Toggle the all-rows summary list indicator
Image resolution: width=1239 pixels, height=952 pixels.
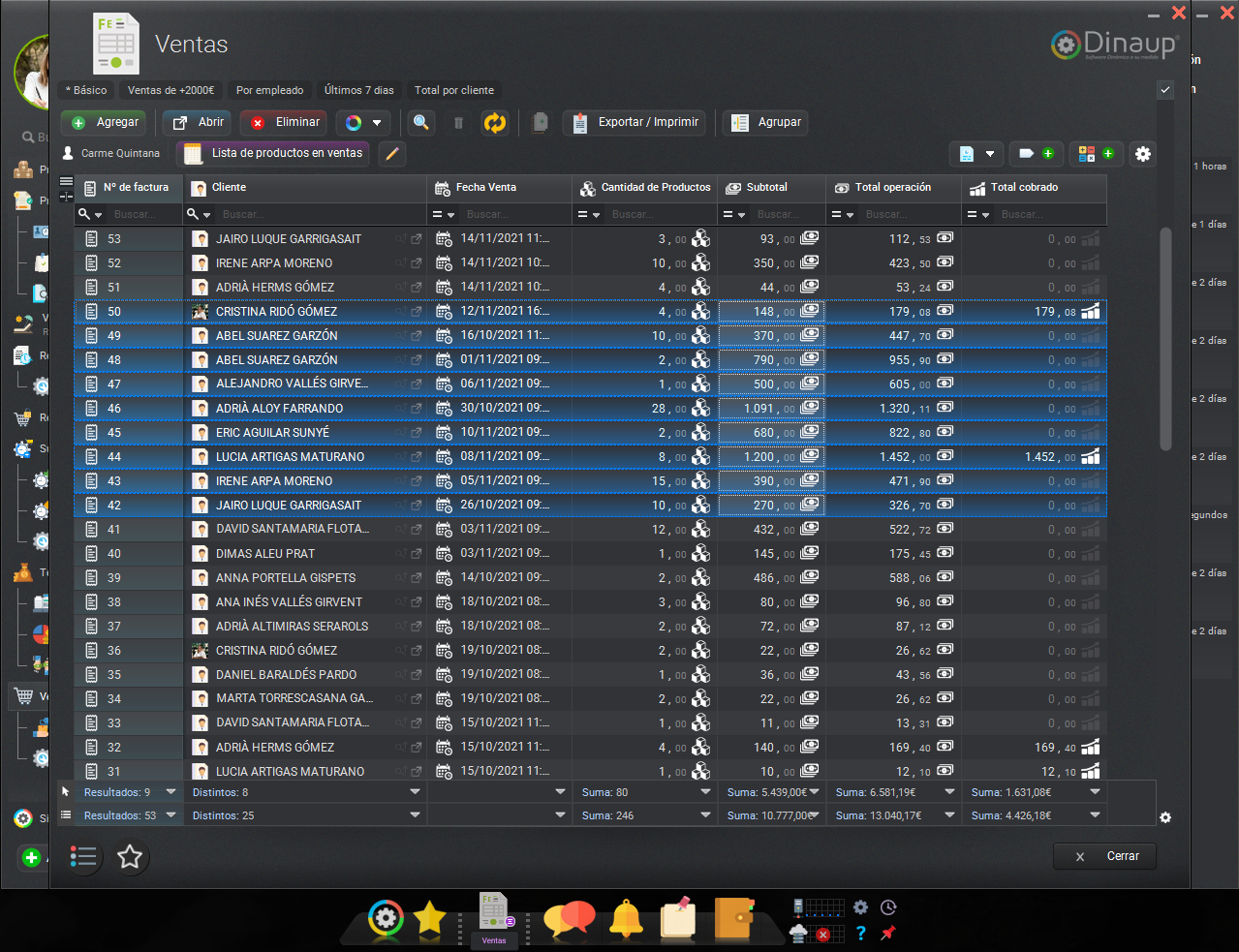[x=65, y=815]
